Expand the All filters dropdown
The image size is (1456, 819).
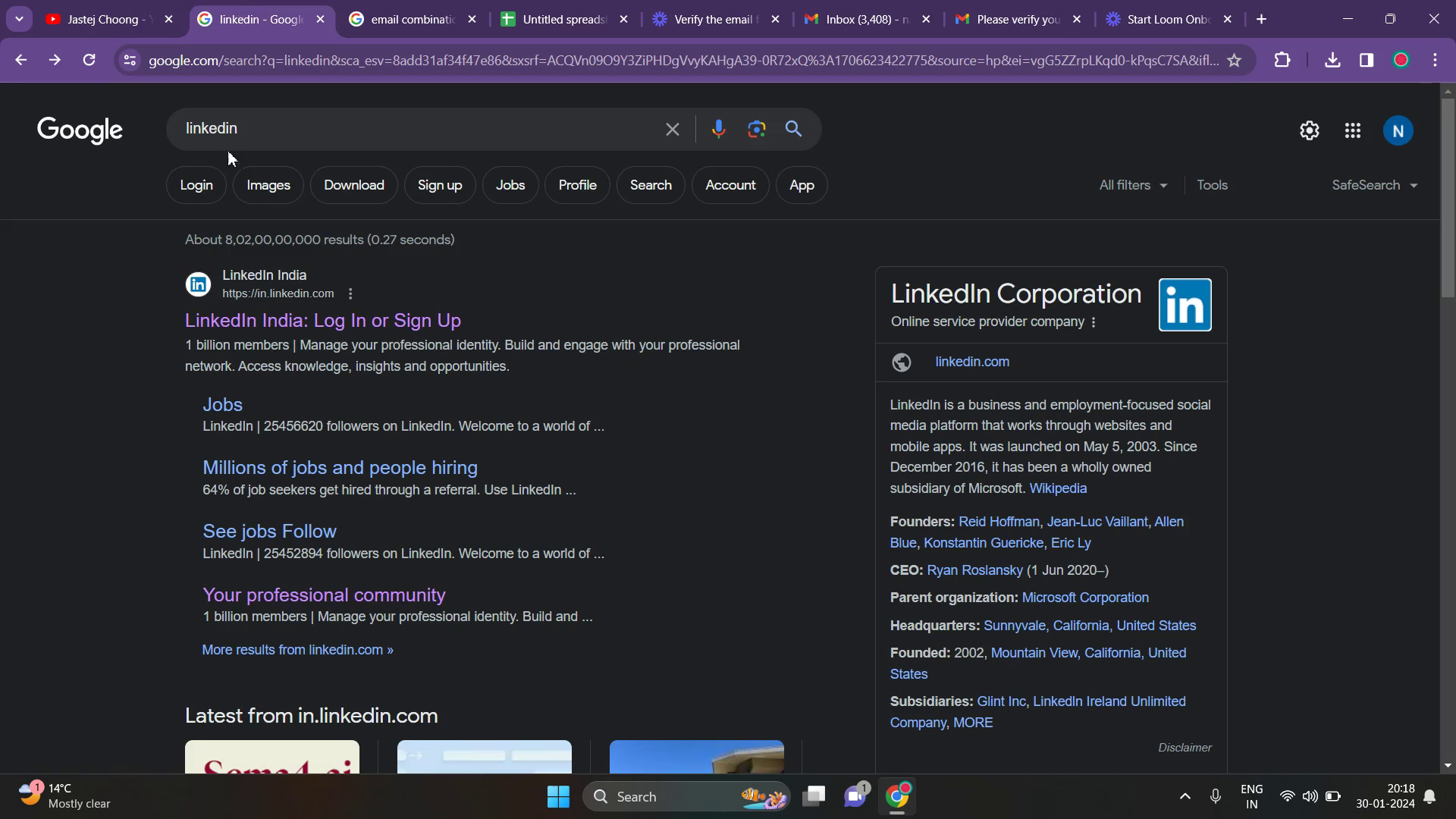pos(1132,184)
